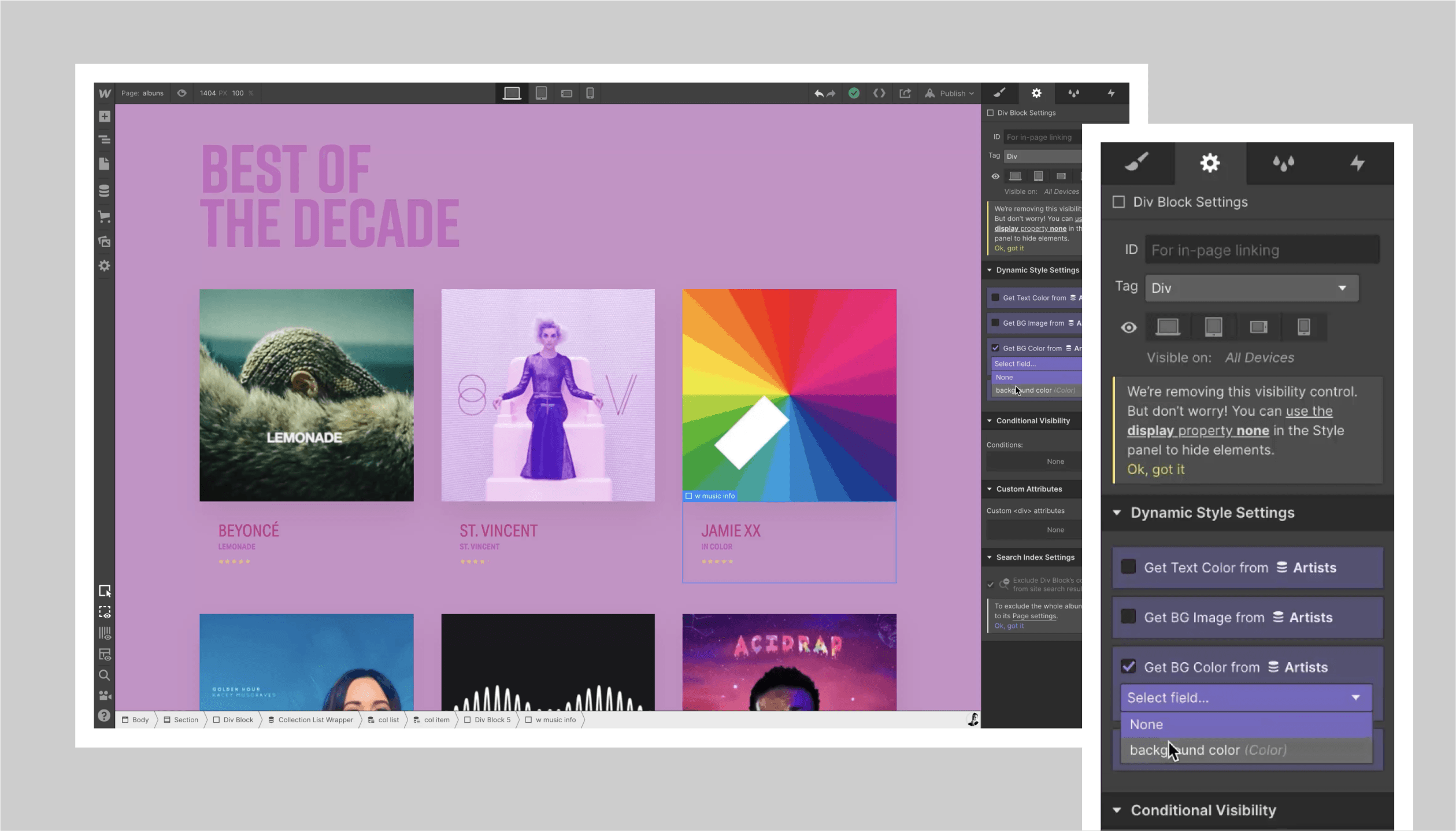
Task: Open the Page settings link
Action: [1035, 616]
